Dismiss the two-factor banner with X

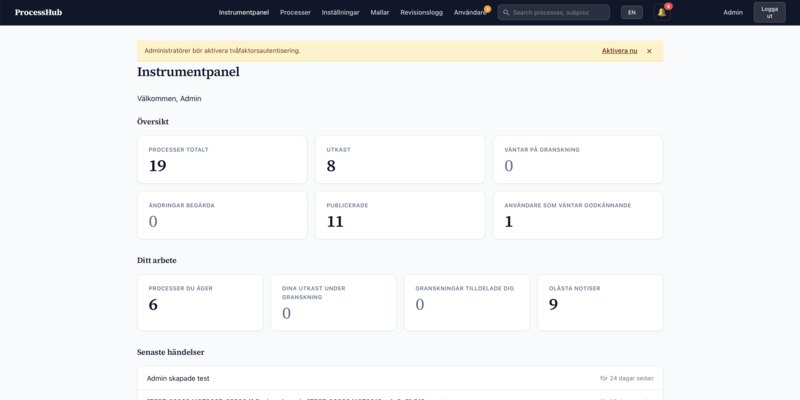(x=649, y=51)
